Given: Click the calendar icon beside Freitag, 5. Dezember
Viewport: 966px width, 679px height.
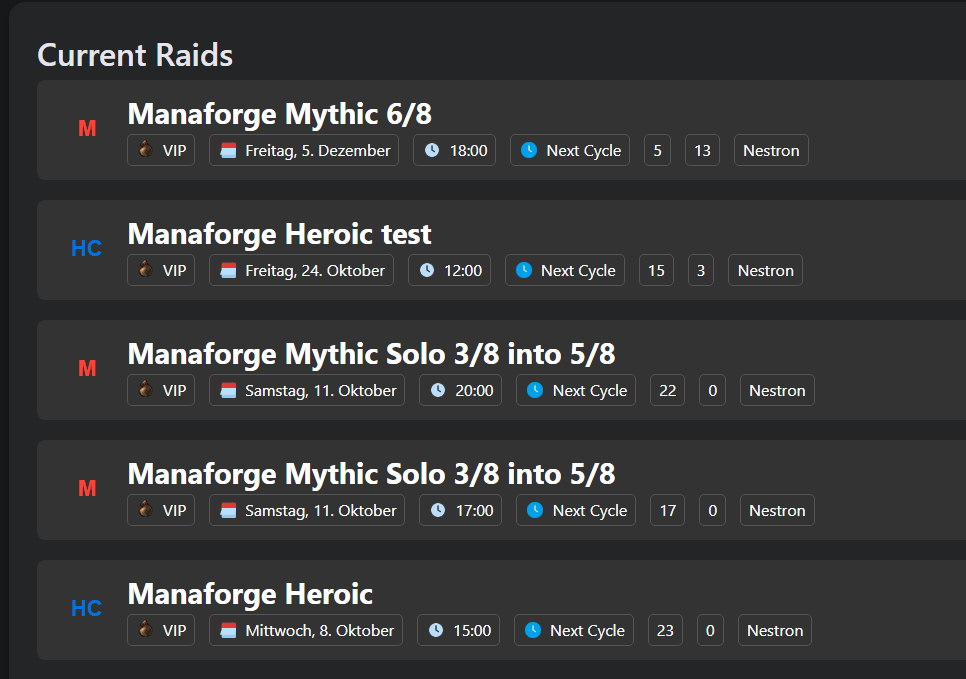Looking at the screenshot, I should point(228,151).
